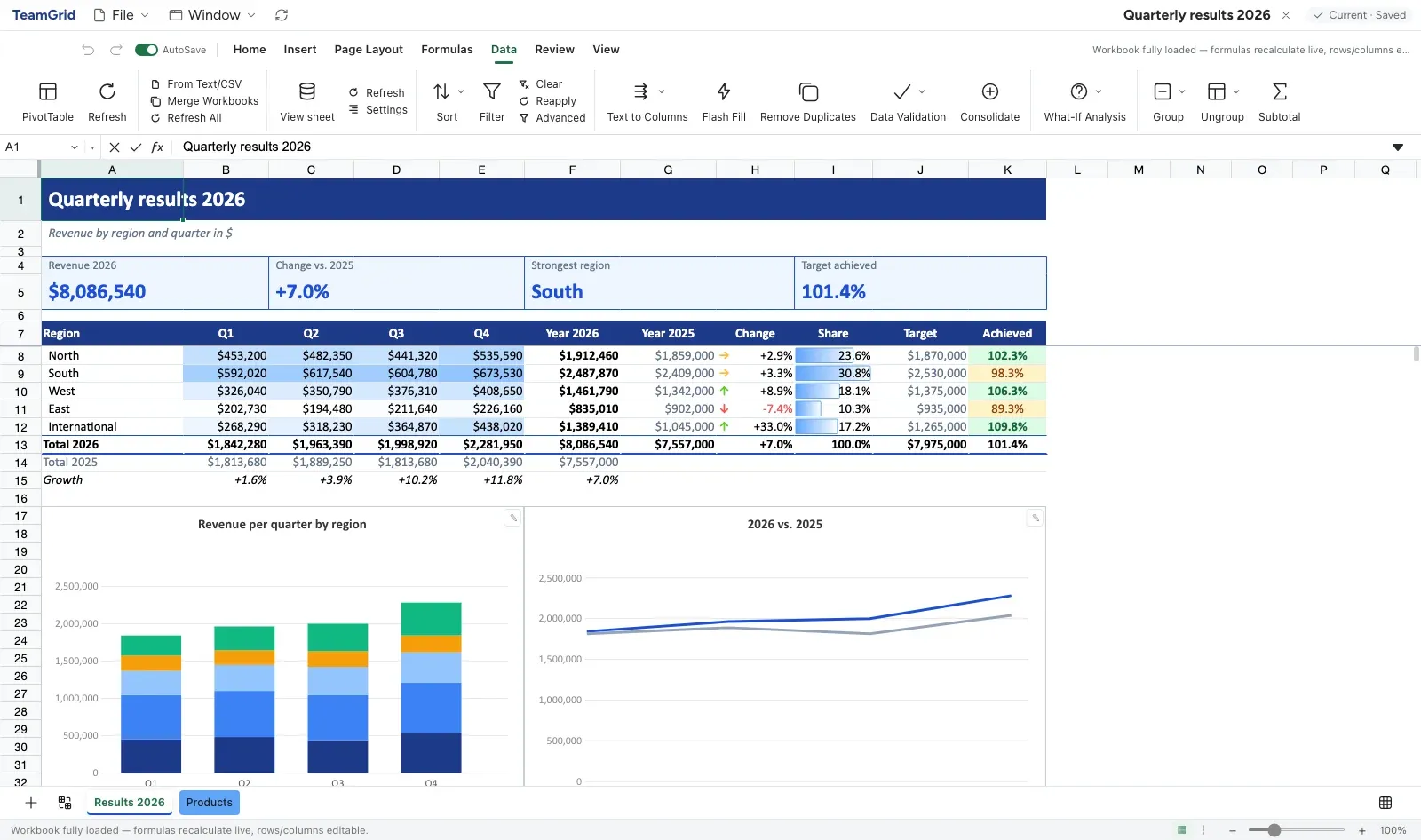Open the Review ribbon tab

(x=554, y=50)
